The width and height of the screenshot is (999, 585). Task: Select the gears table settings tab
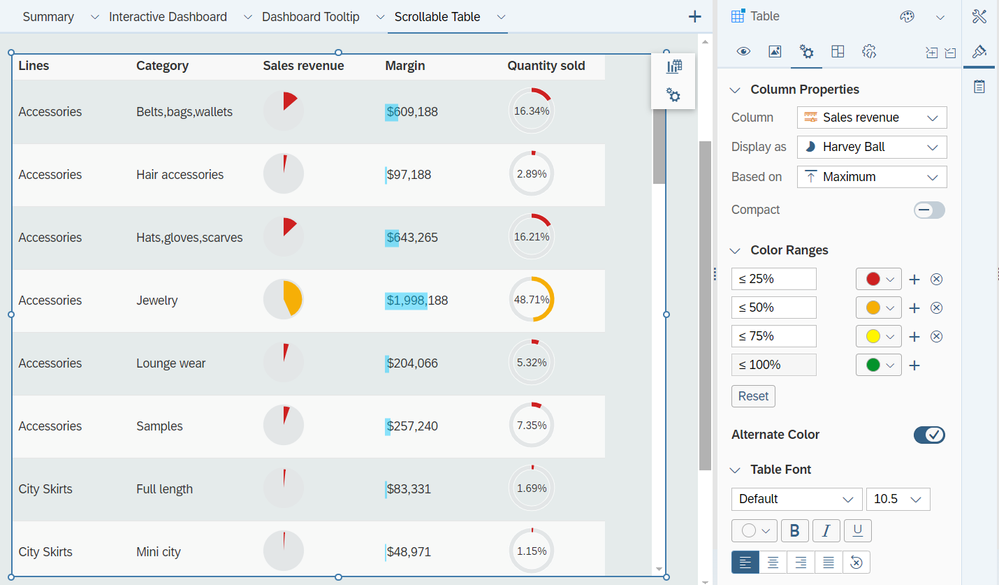(806, 52)
